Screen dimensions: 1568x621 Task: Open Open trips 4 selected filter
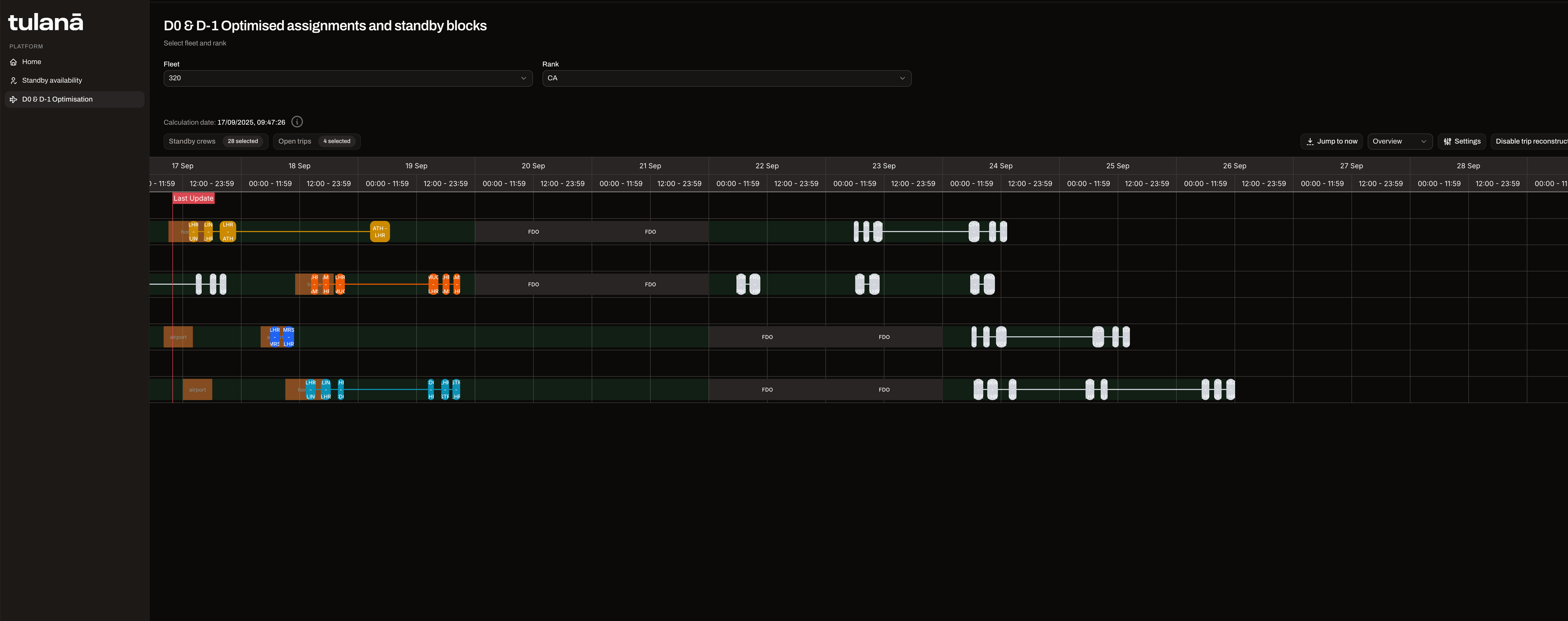point(316,141)
